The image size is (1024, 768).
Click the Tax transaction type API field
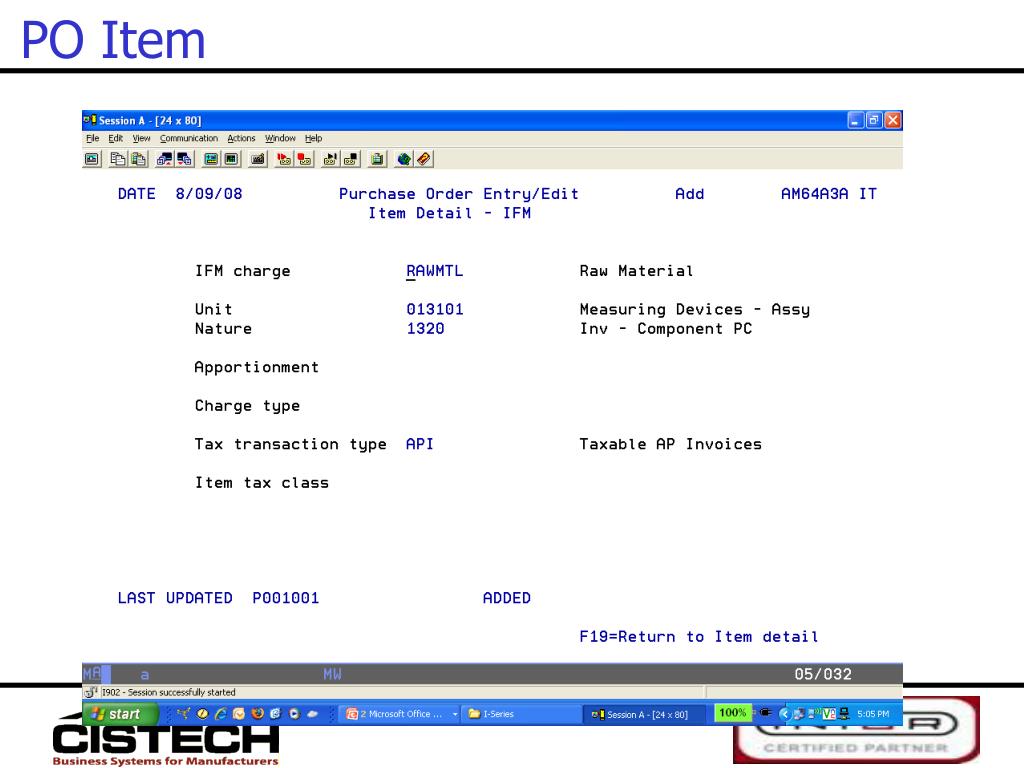click(419, 444)
